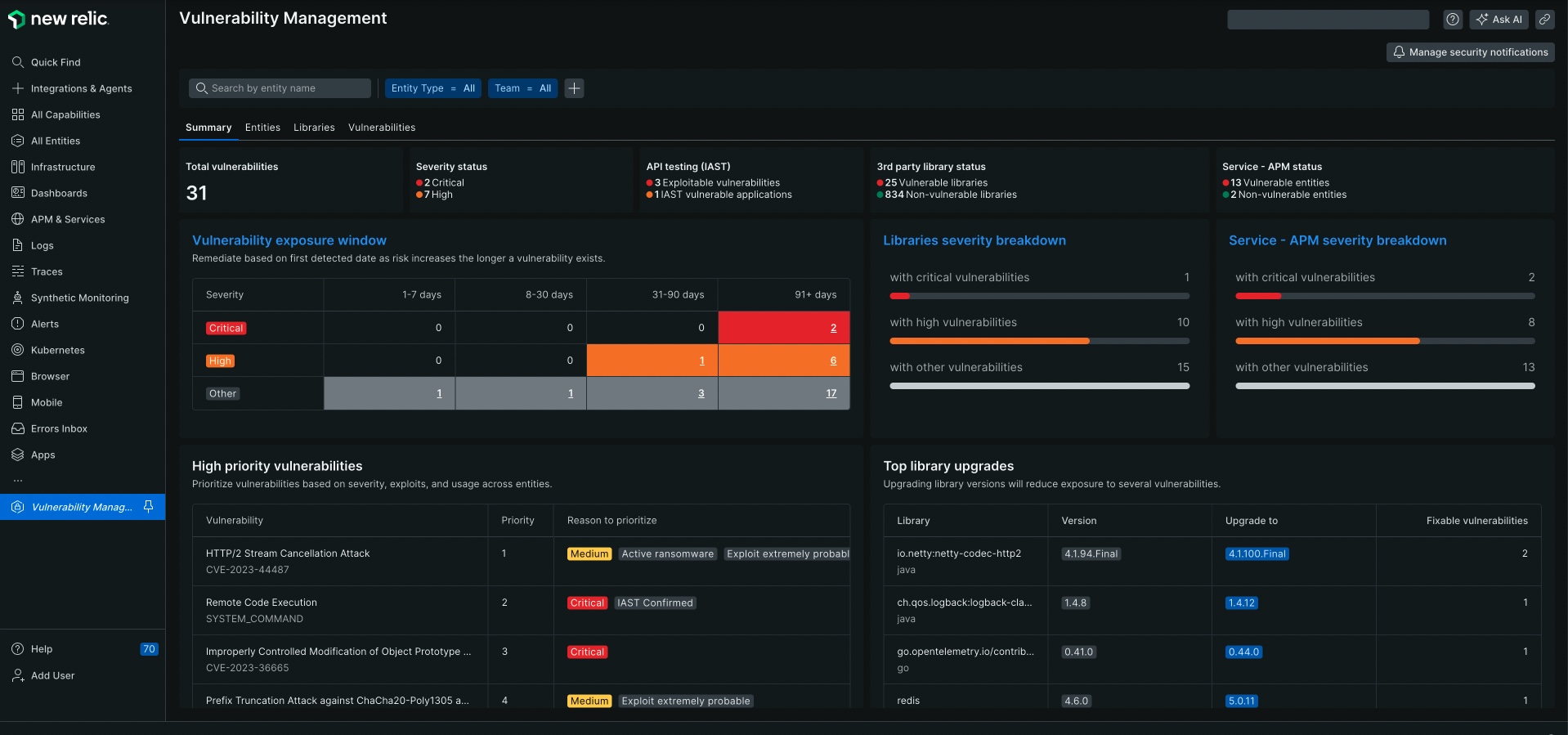Click IAST Confirmed tag

pos(655,603)
